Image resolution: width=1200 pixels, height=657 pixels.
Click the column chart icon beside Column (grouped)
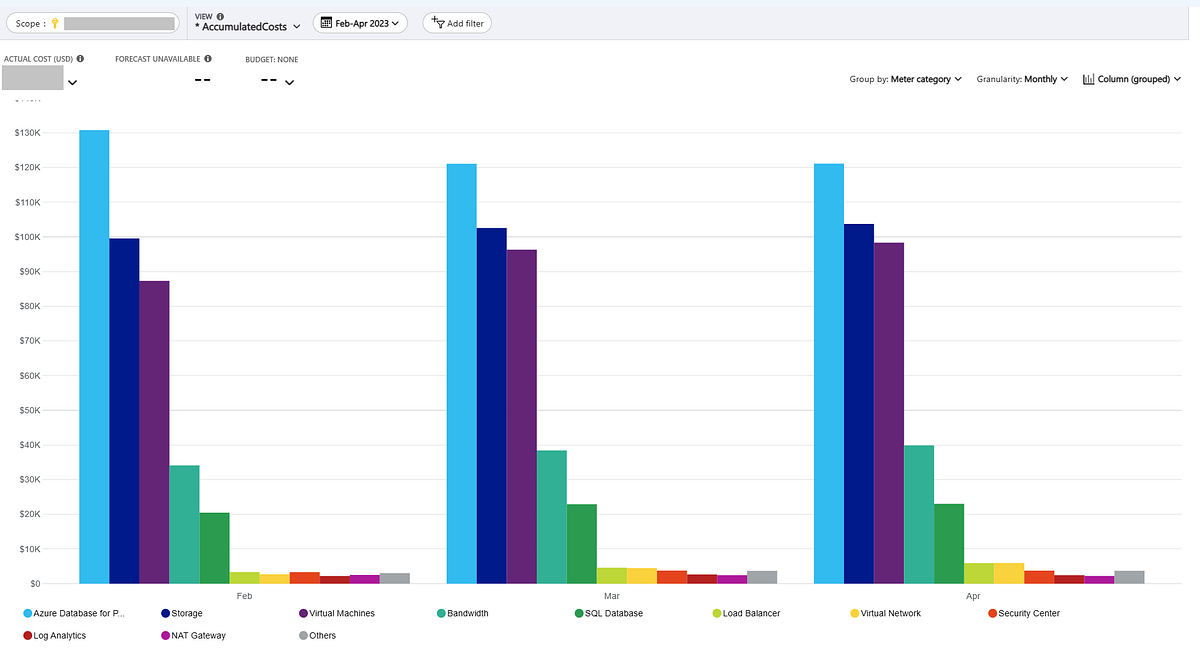pyautogui.click(x=1087, y=78)
